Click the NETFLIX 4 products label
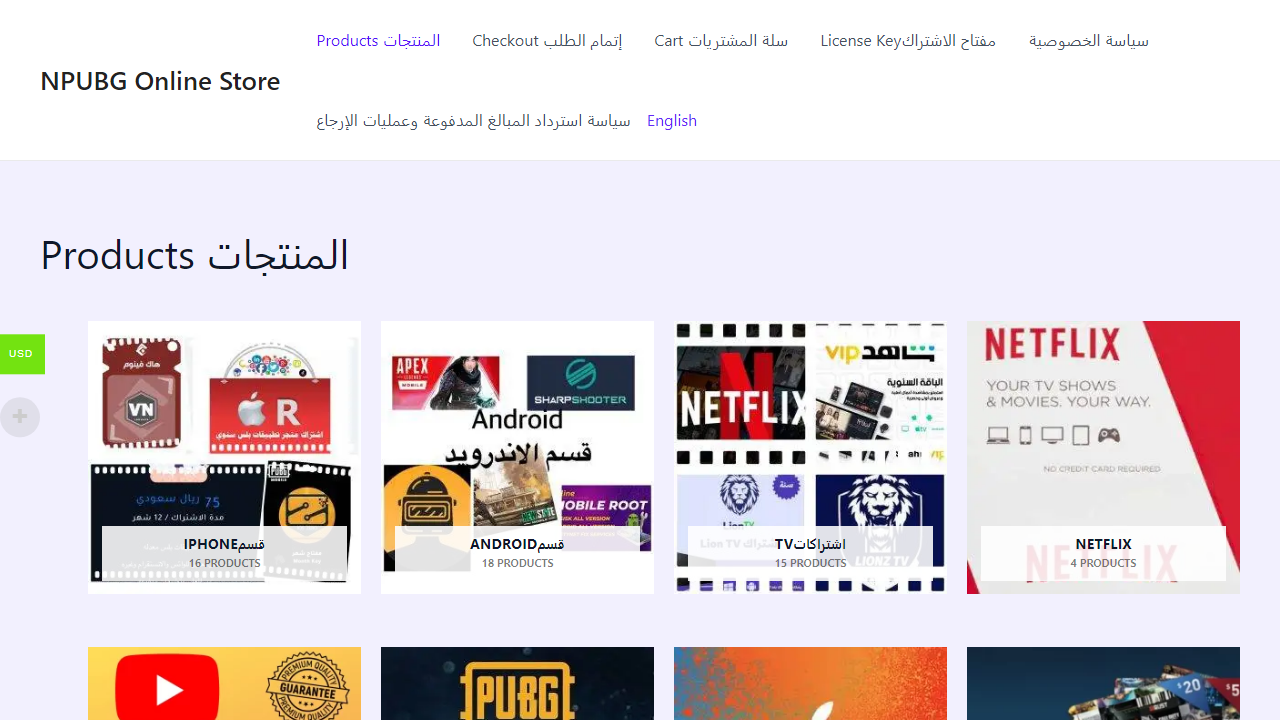Viewport: 1280px width, 720px height. click(x=1103, y=553)
